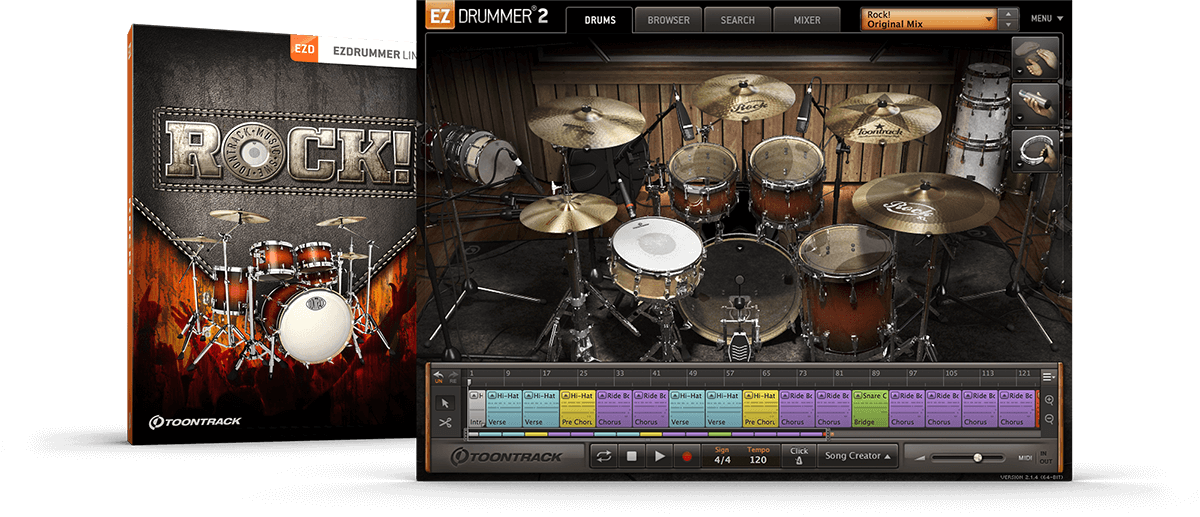
Task: Audition the shaker percussion pad
Action: click(x=1034, y=103)
